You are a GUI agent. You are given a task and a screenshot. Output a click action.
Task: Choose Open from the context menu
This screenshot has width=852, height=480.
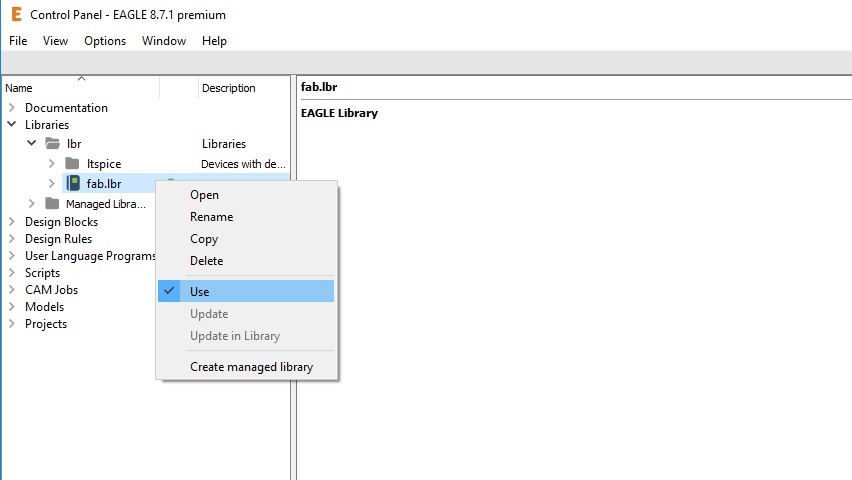(246, 195)
